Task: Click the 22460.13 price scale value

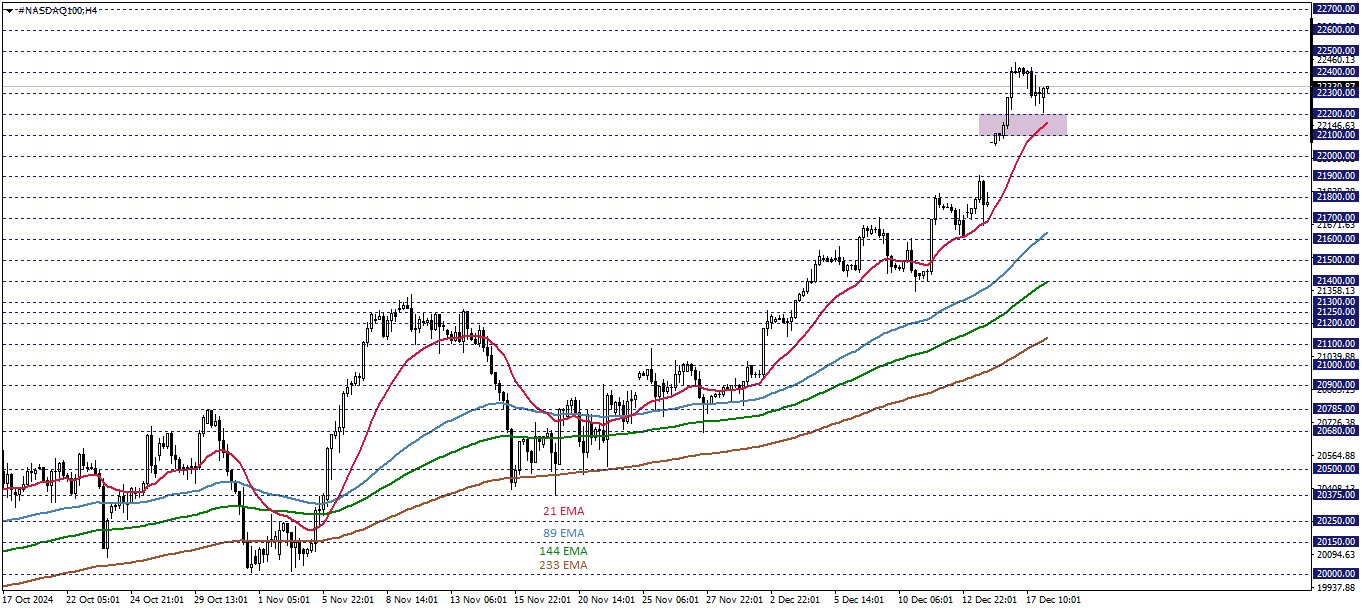Action: 1336,60
